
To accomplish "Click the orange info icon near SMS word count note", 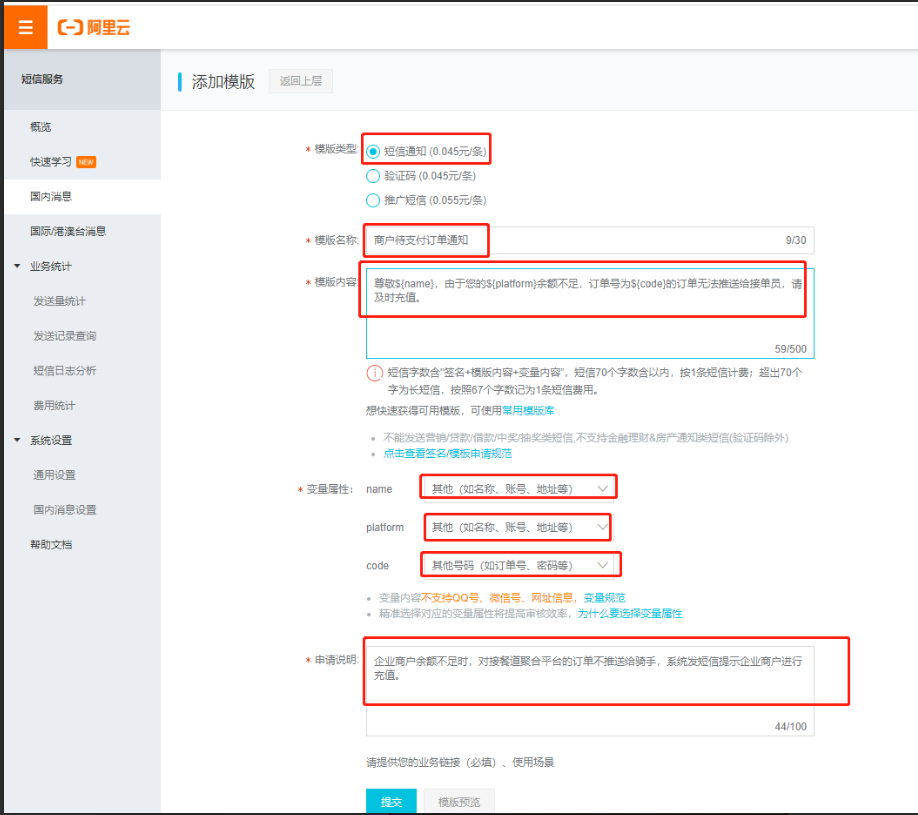I will pos(374,373).
